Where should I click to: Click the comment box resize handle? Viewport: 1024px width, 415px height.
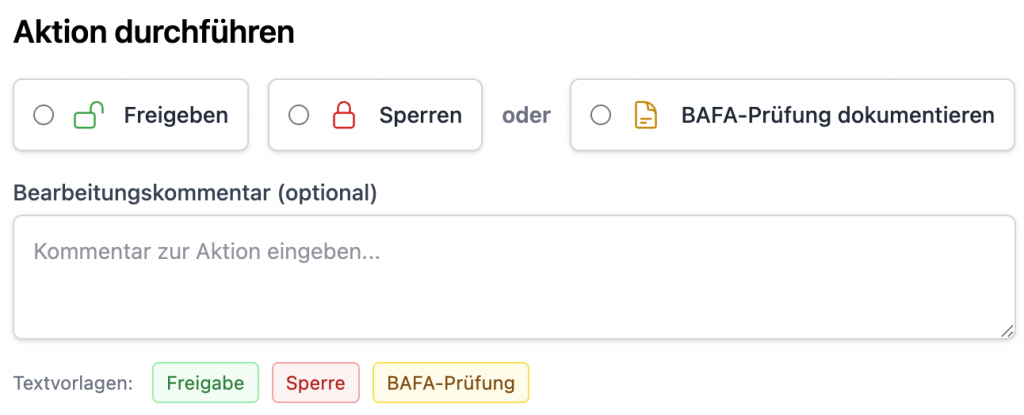1008,331
